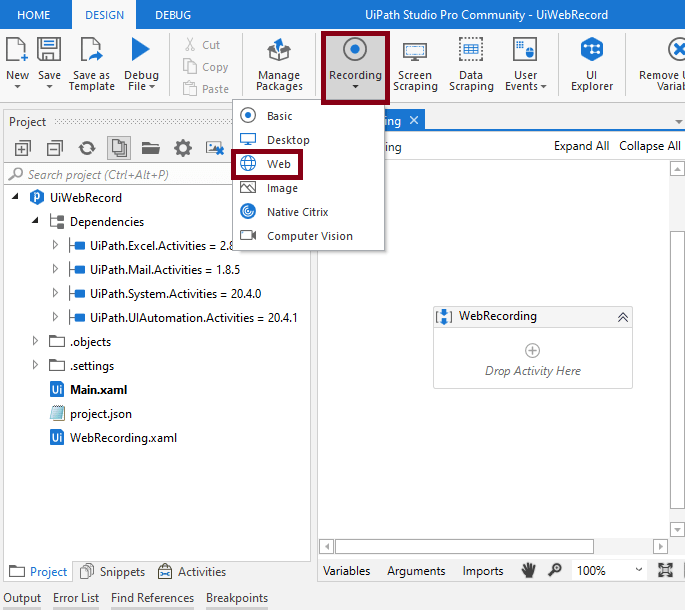This screenshot has height=610, width=685.
Task: Switch to the DESIGN ribbon tab
Action: pyautogui.click(x=104, y=15)
